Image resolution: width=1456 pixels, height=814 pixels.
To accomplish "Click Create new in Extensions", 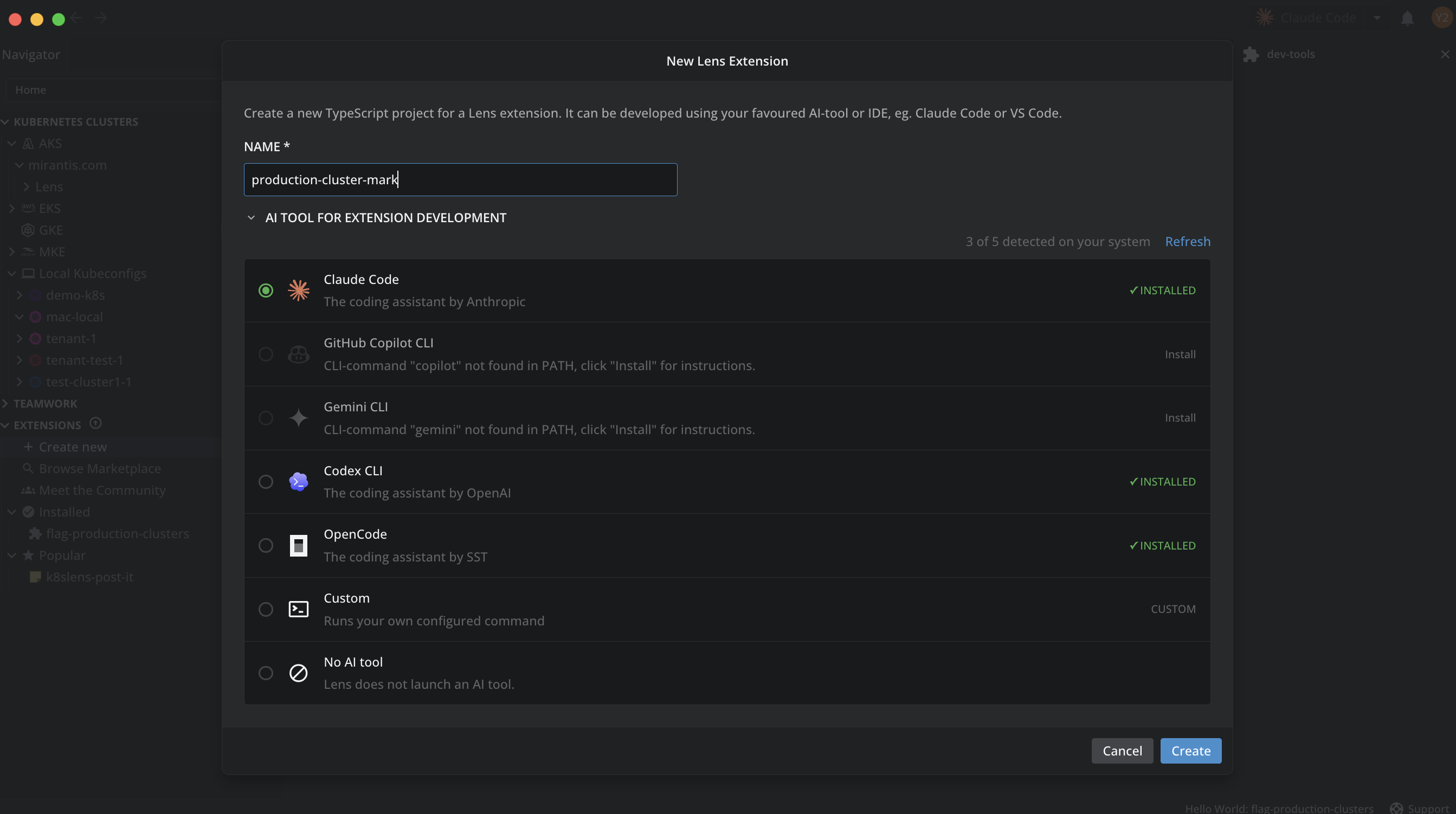I will click(73, 447).
